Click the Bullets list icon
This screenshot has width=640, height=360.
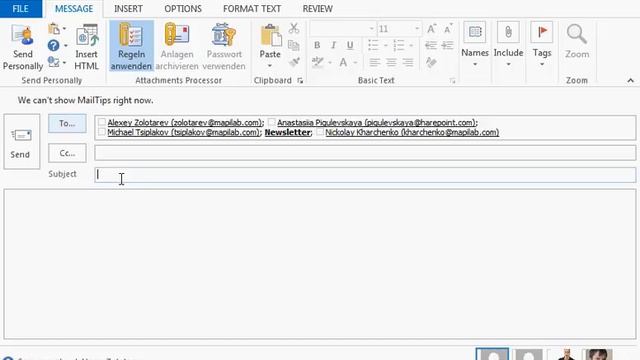point(373,45)
